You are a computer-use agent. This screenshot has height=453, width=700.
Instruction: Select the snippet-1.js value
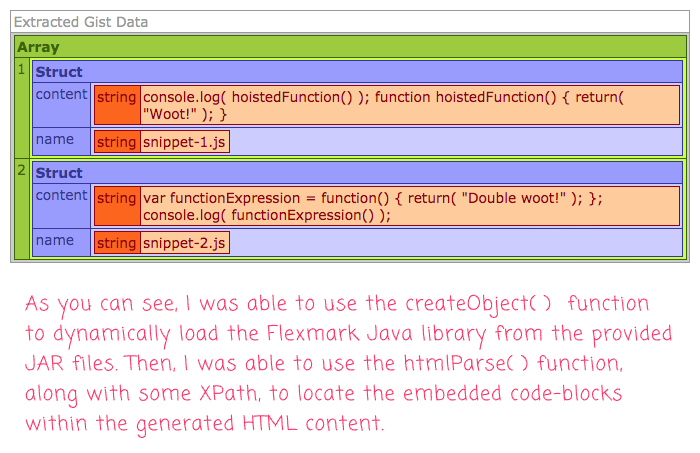[x=184, y=142]
